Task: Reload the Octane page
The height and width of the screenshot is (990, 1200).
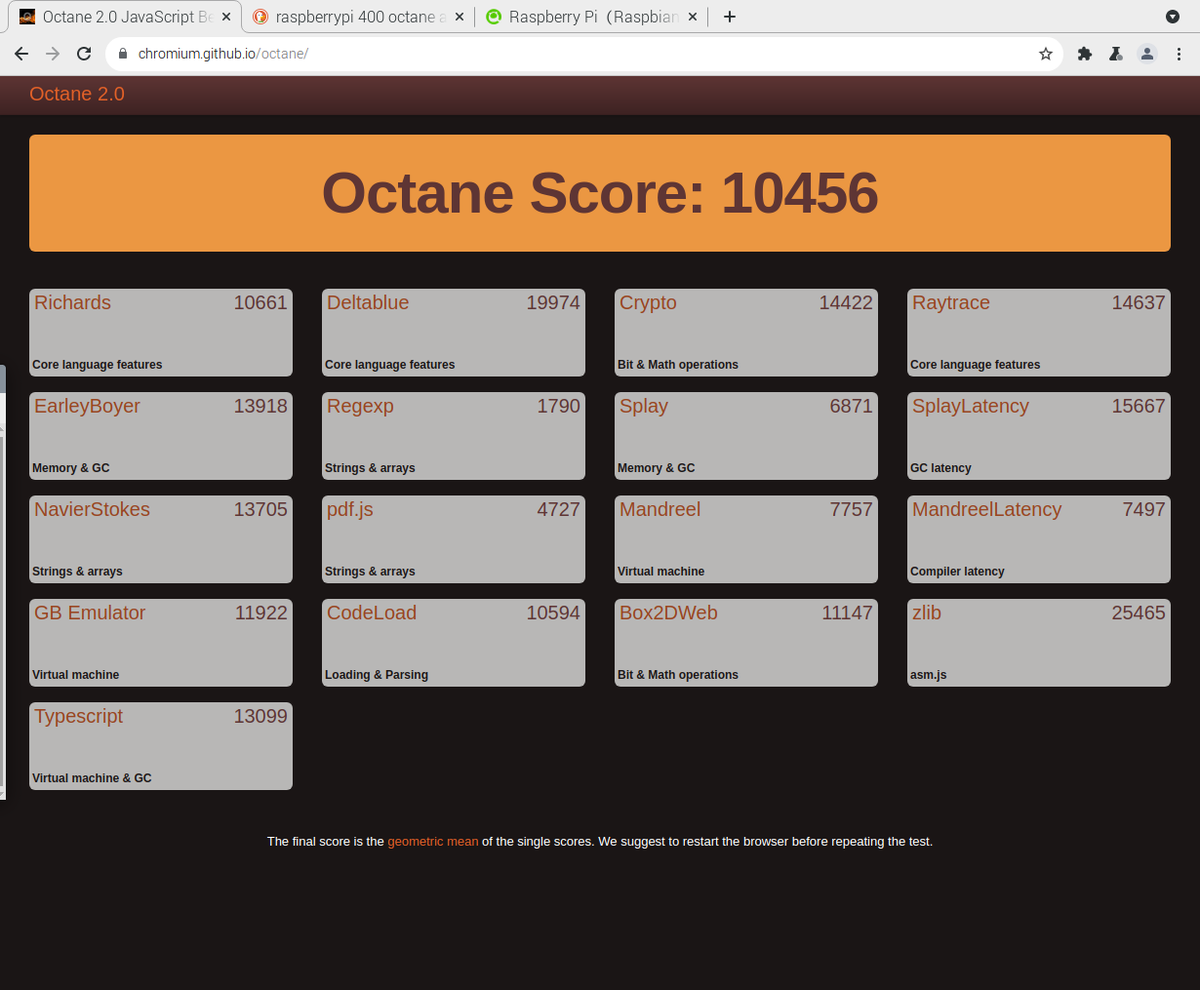Action: point(84,54)
